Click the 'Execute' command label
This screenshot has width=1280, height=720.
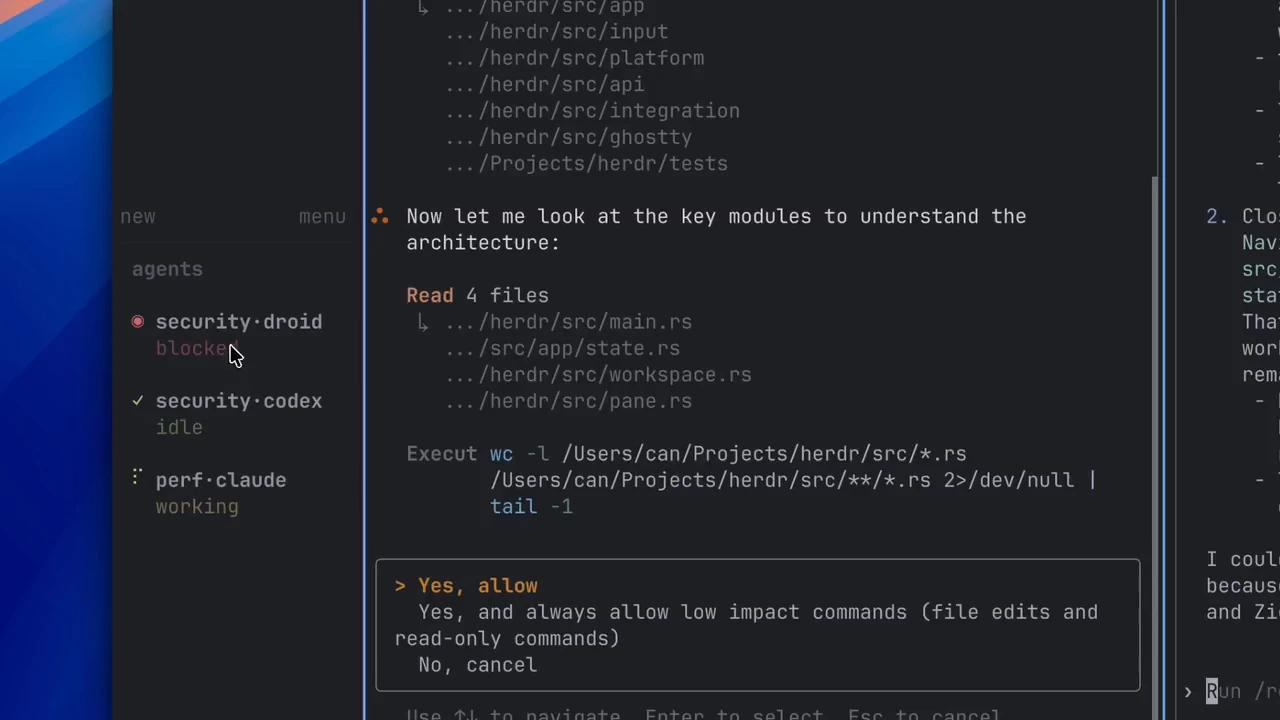tap(442, 454)
